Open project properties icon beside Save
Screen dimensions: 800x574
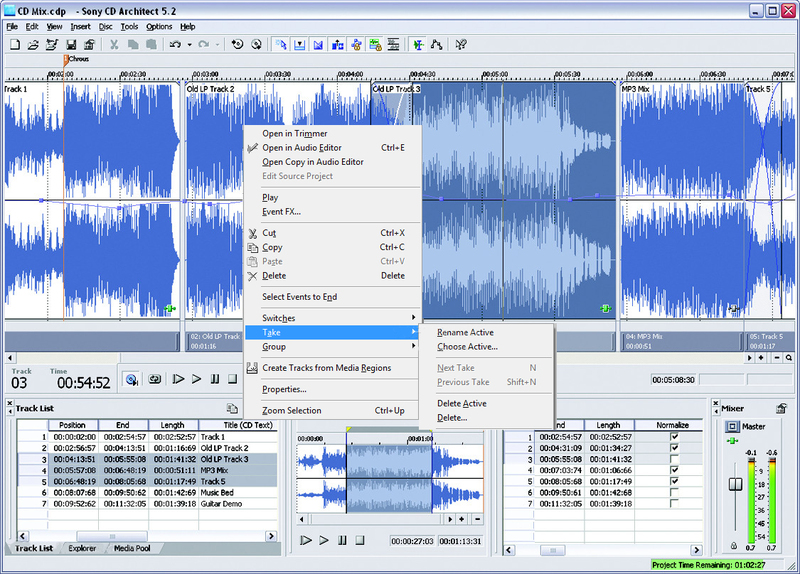(90, 45)
